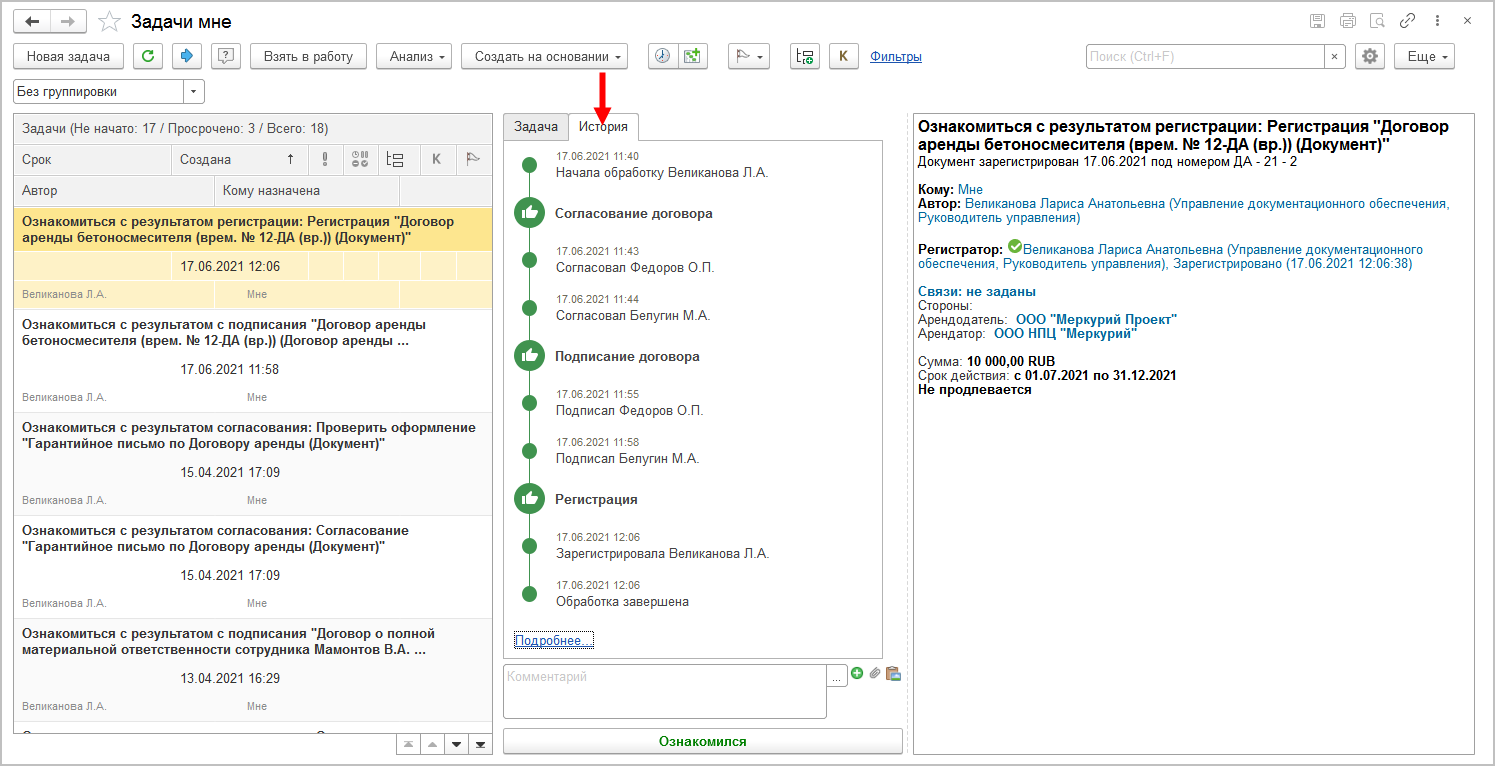Viewport: 1495px width, 766px height.
Task: Add to favorites with the star icon
Action: [110, 21]
